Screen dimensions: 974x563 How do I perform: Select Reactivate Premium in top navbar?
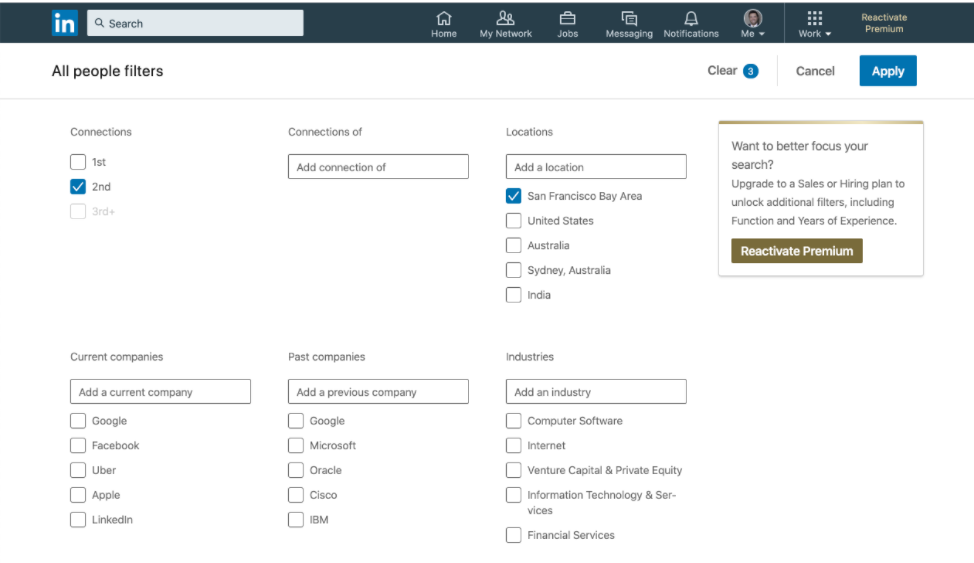[884, 23]
